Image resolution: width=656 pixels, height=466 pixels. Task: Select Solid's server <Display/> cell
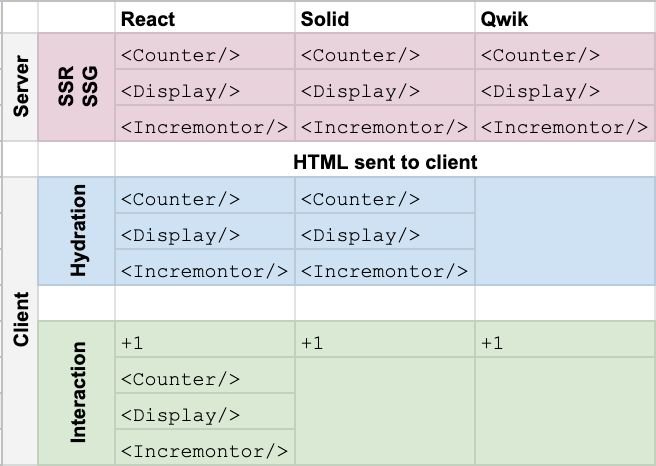(x=385, y=92)
